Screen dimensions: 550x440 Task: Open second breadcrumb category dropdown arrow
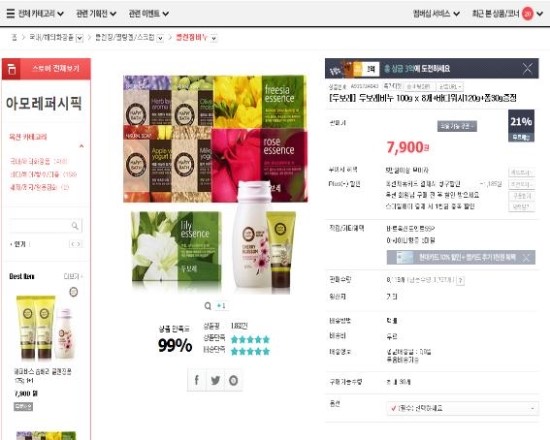[x=160, y=38]
